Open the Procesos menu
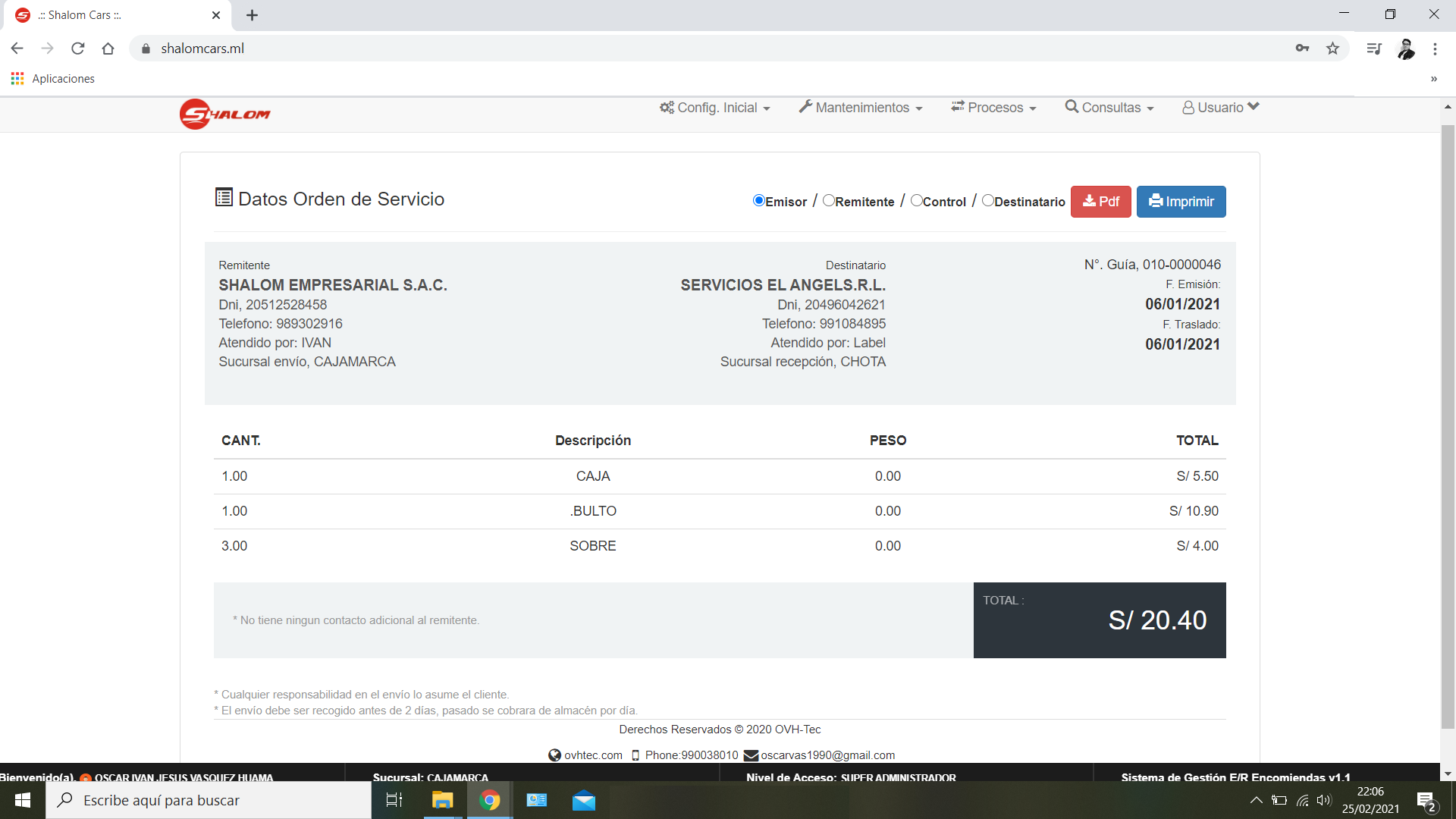 pos(993,108)
